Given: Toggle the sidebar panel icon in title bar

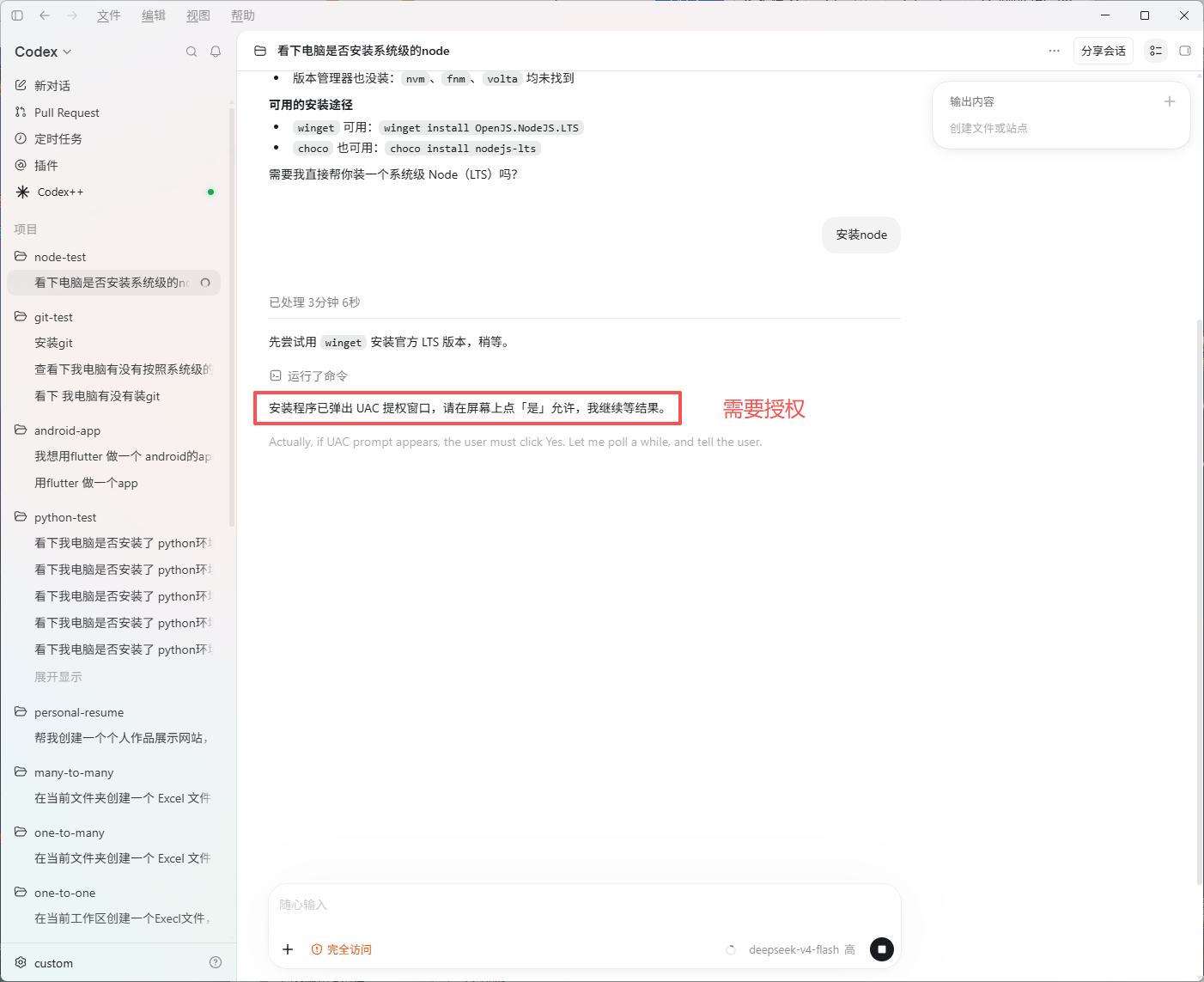Looking at the screenshot, I should 17,15.
